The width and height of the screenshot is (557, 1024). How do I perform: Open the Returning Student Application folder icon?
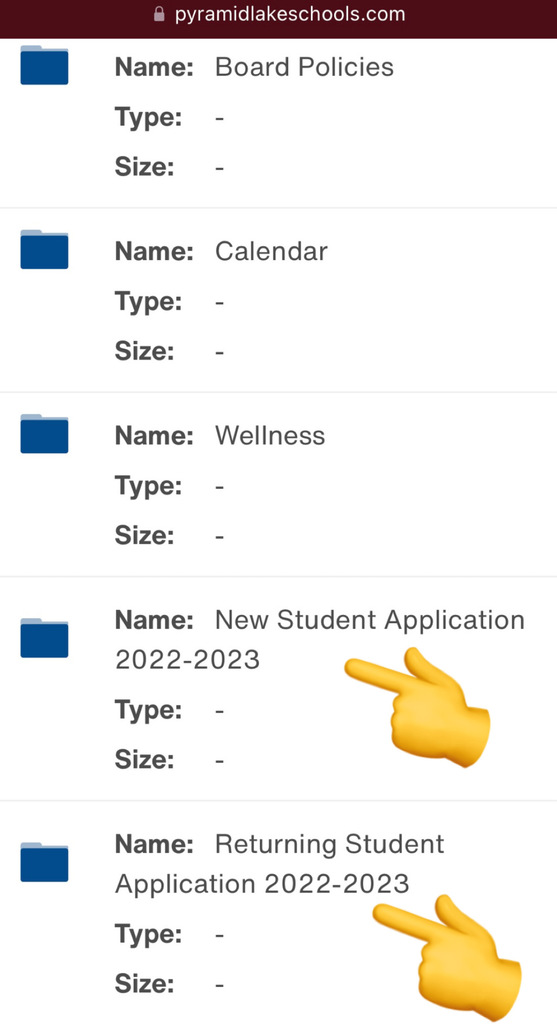pyautogui.click(x=44, y=862)
